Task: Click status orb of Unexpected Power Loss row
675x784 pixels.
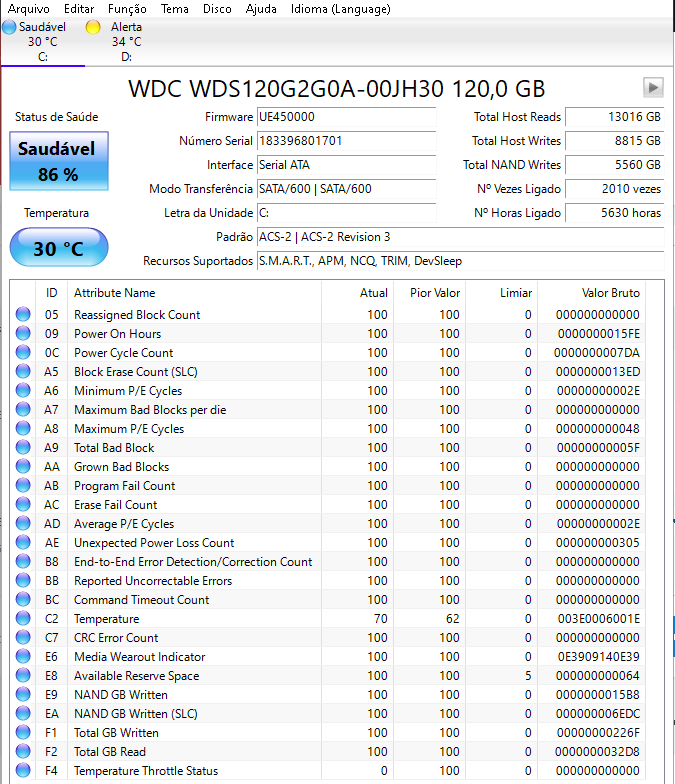Action: click(23, 542)
